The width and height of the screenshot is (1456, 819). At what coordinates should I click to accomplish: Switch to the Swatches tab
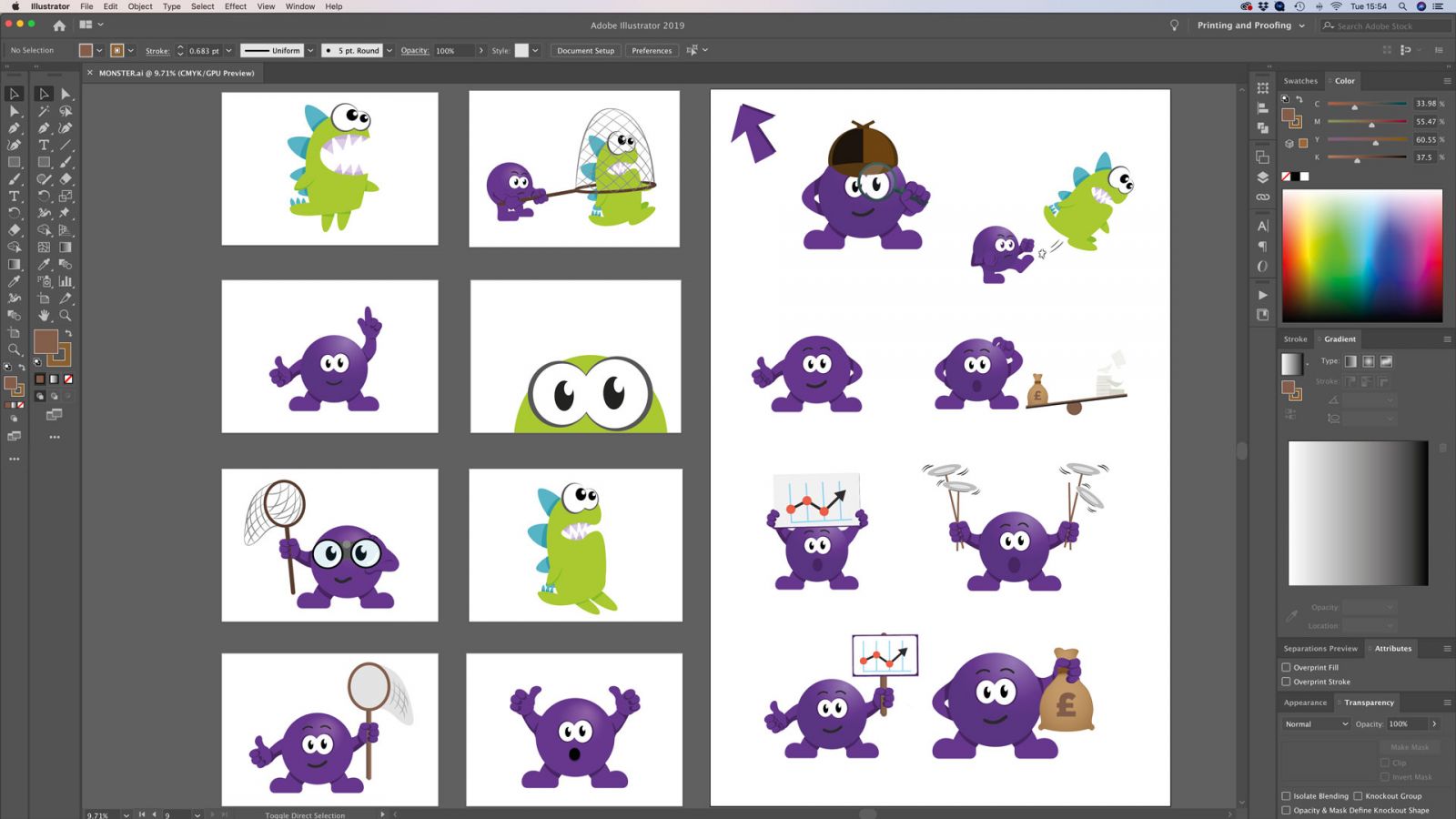click(1299, 81)
